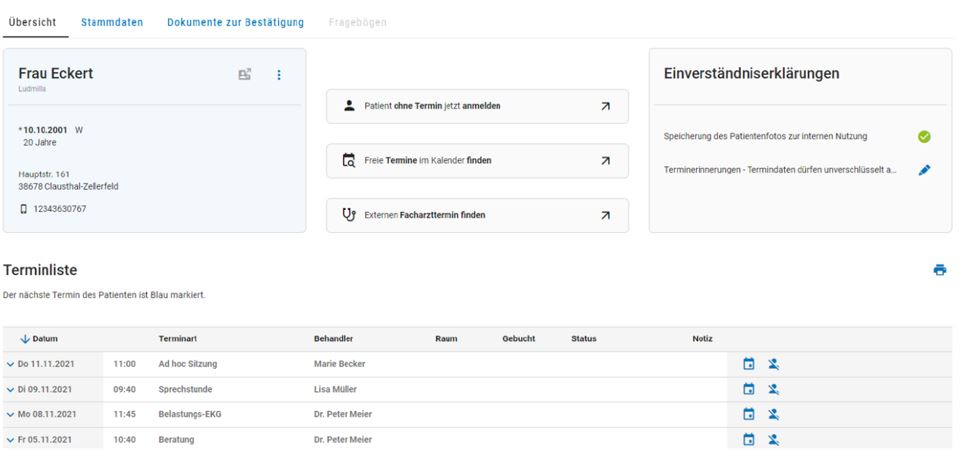Click cancel-patient icon for Beratung appointment
This screenshot has height=465, width=961.
(x=773, y=439)
